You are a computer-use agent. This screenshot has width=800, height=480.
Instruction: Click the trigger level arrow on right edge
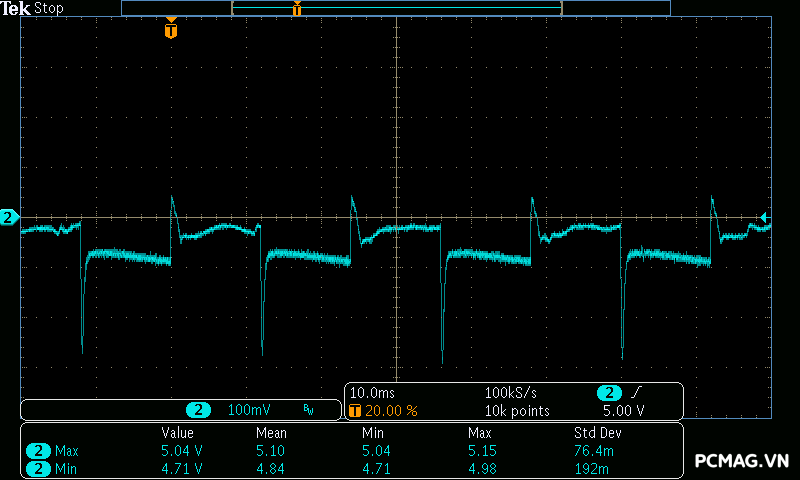click(764, 217)
